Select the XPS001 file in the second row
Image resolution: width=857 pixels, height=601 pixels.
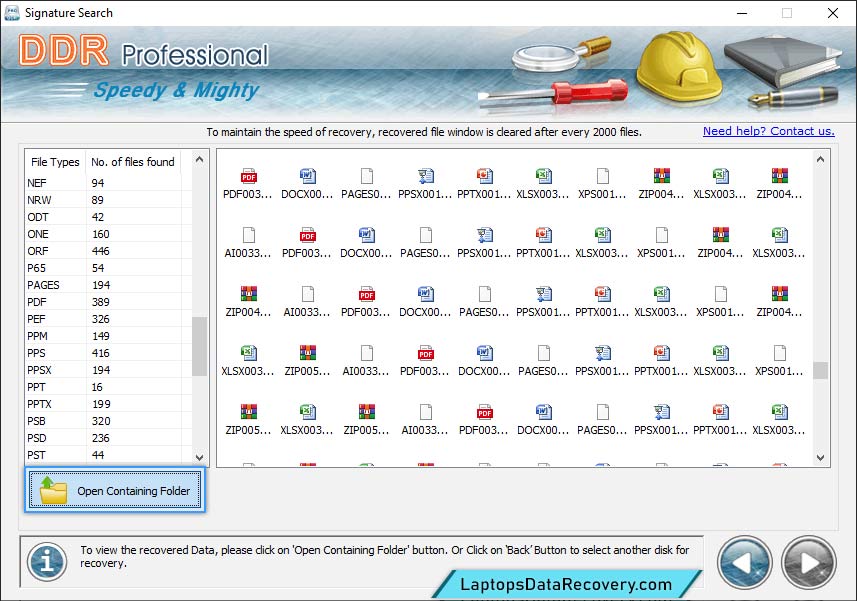(x=661, y=243)
